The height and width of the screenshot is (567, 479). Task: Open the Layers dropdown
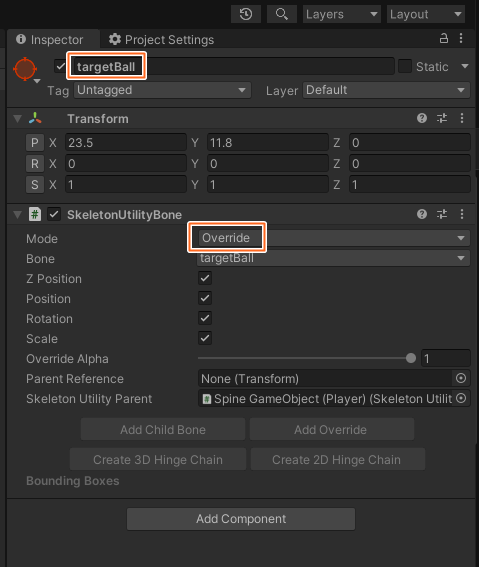(x=342, y=14)
